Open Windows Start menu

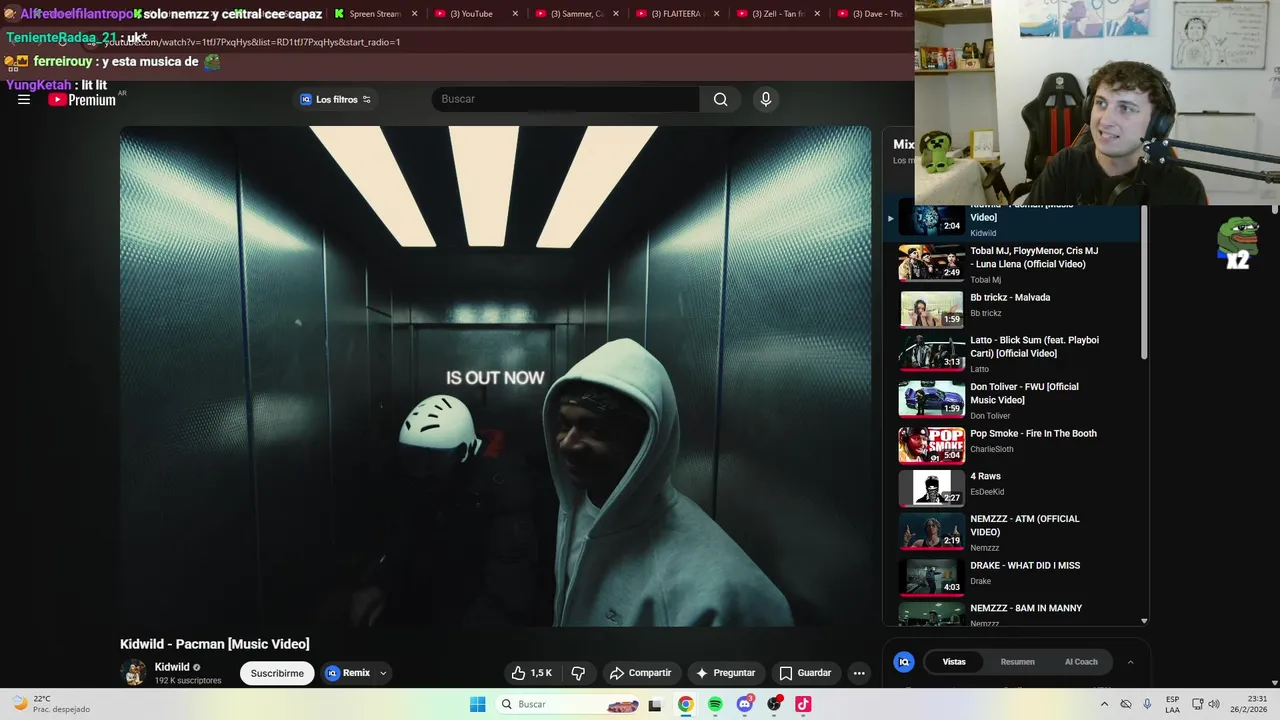tap(478, 704)
